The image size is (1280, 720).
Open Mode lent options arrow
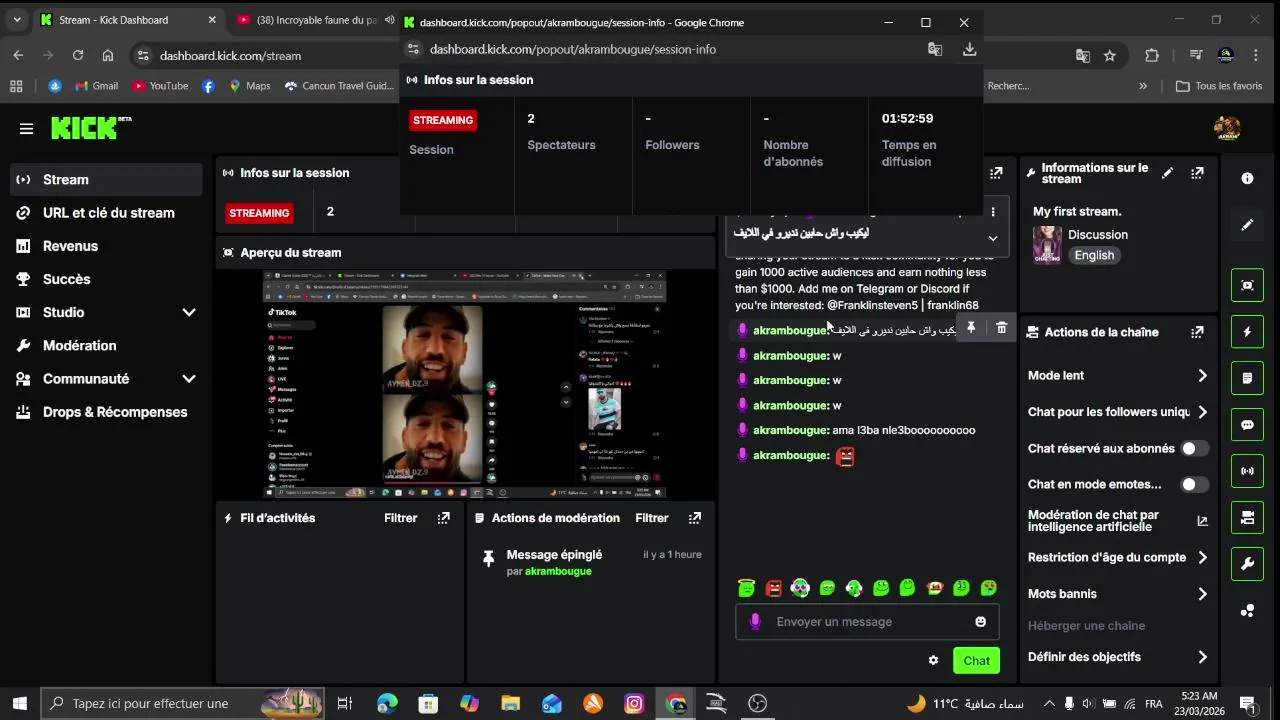click(1202, 376)
